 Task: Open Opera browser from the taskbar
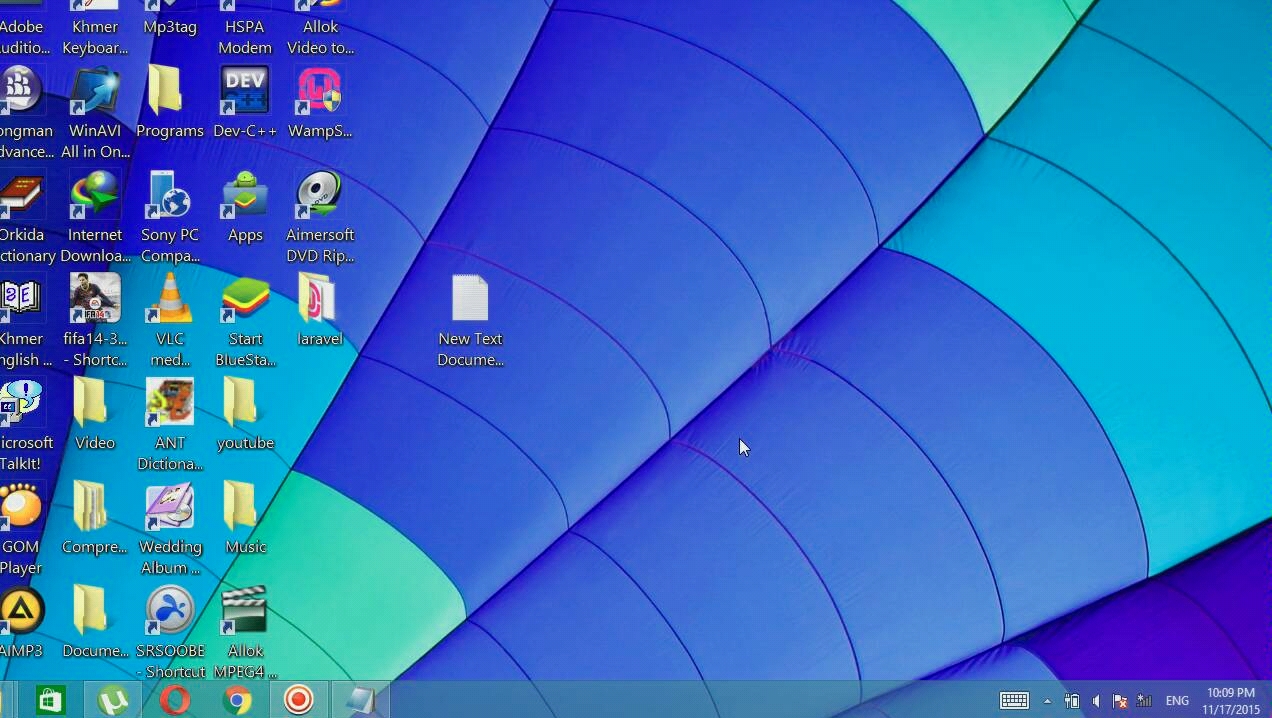point(175,700)
